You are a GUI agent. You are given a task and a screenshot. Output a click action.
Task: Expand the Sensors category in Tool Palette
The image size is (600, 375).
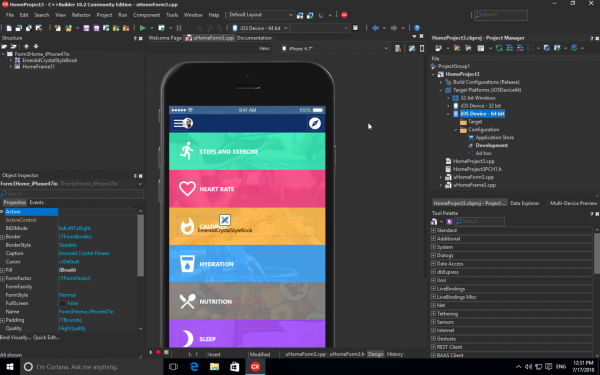pyautogui.click(x=434, y=322)
